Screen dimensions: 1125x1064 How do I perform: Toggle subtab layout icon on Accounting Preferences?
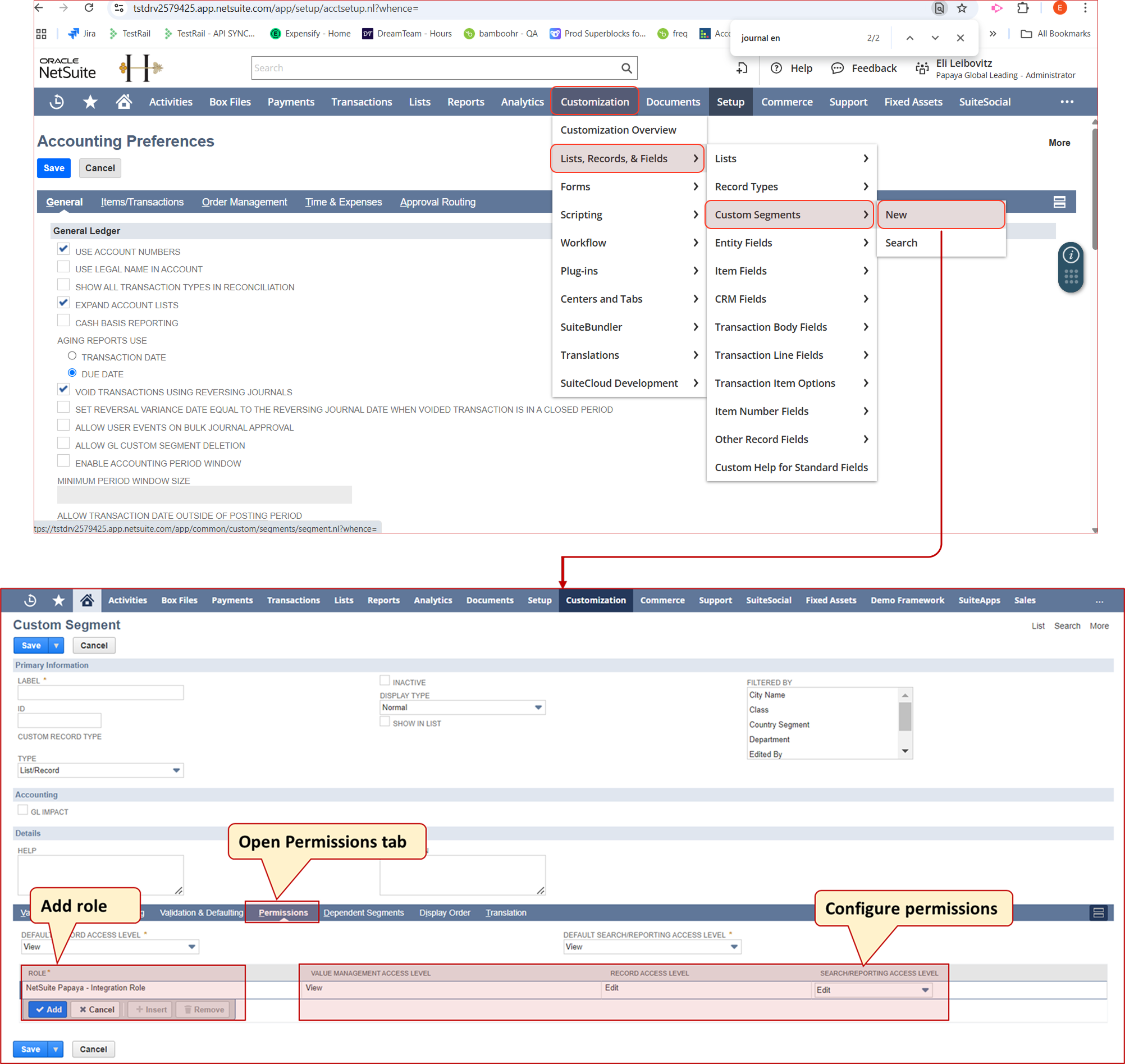click(1059, 202)
